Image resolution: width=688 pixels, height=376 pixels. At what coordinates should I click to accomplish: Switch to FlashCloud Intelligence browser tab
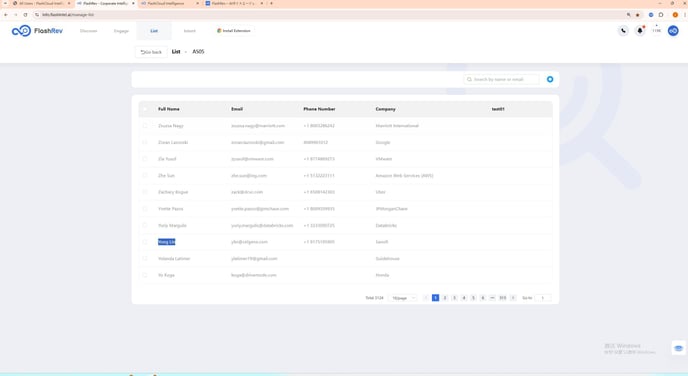[169, 3]
